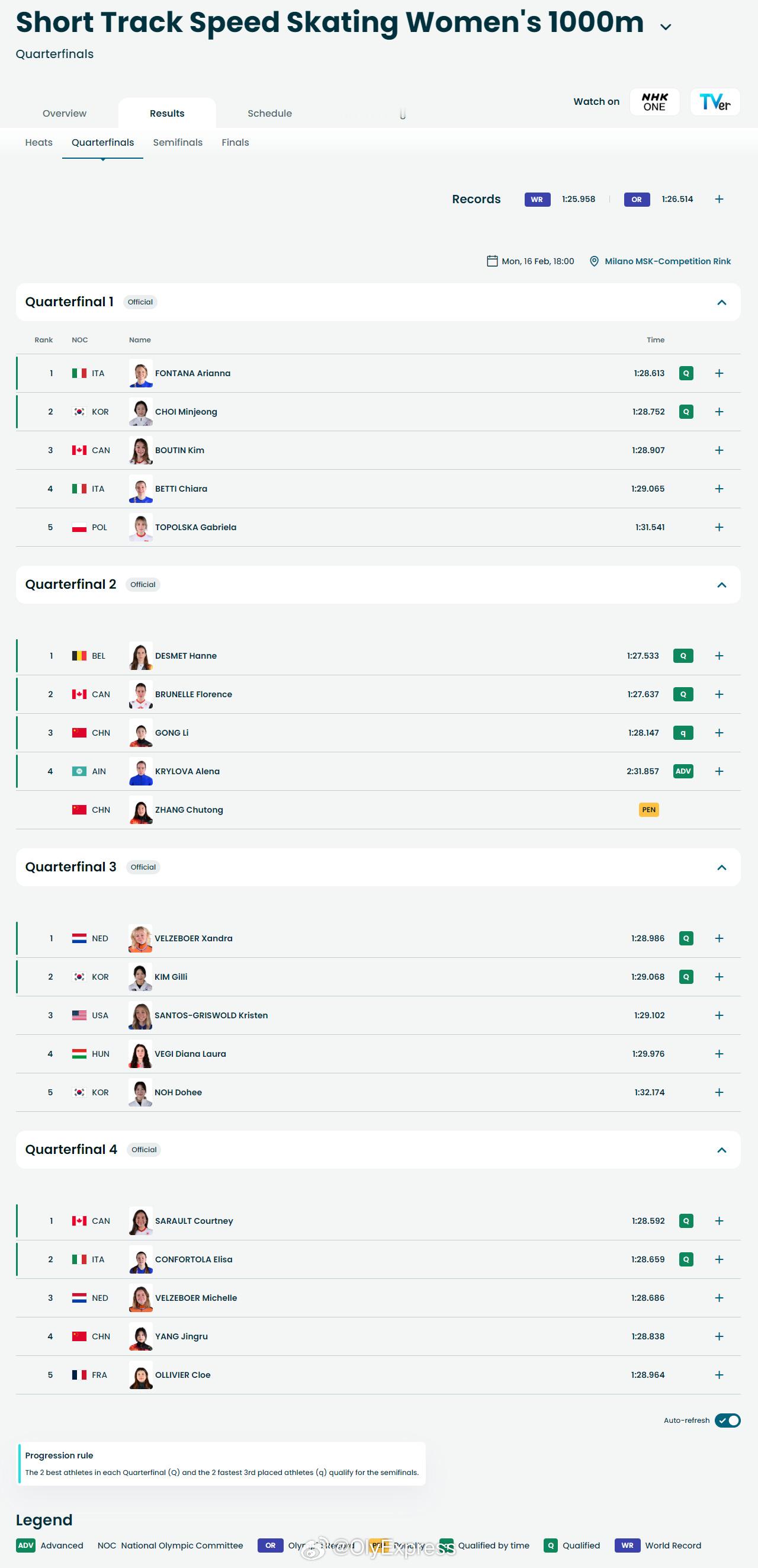This screenshot has height=1568, width=758.
Task: Click VELZEBOER Xandra's profile photo
Action: click(140, 938)
